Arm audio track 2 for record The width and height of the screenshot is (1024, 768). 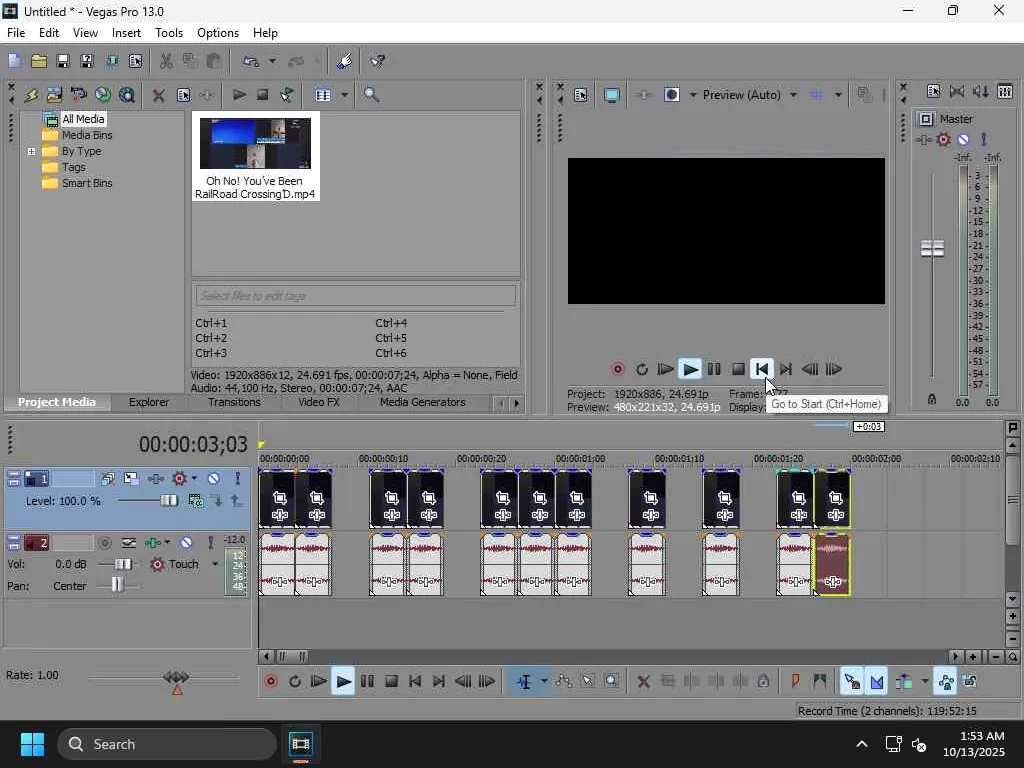104,543
